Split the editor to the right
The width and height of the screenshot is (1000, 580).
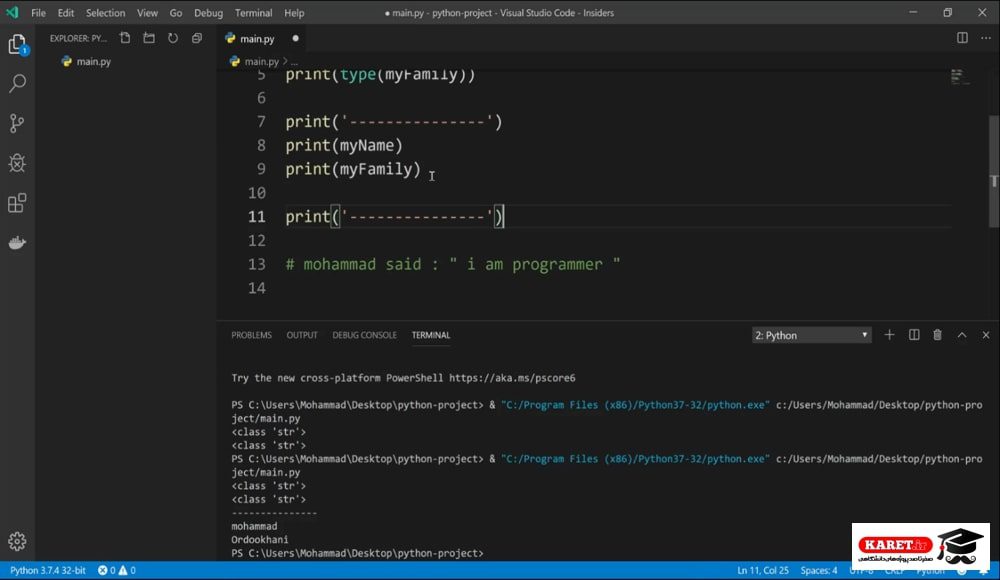coord(962,38)
